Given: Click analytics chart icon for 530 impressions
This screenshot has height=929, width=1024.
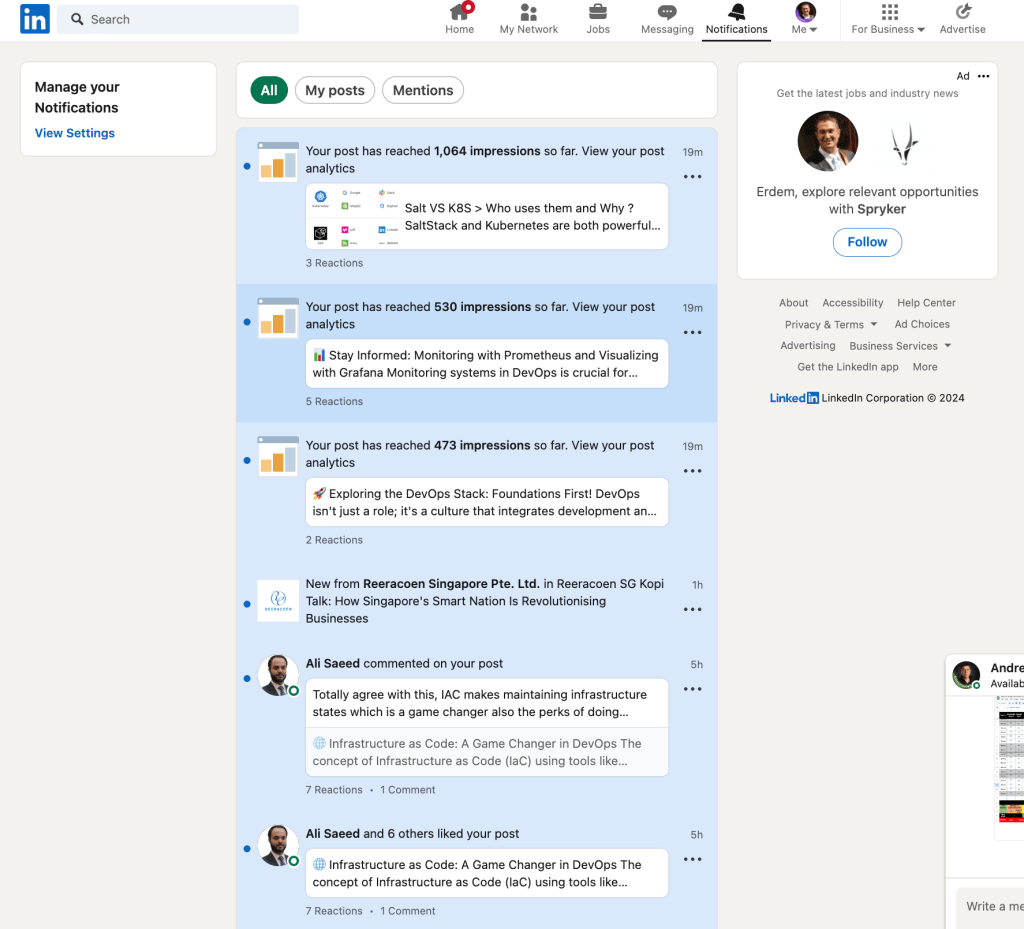Looking at the screenshot, I should click(x=278, y=317).
